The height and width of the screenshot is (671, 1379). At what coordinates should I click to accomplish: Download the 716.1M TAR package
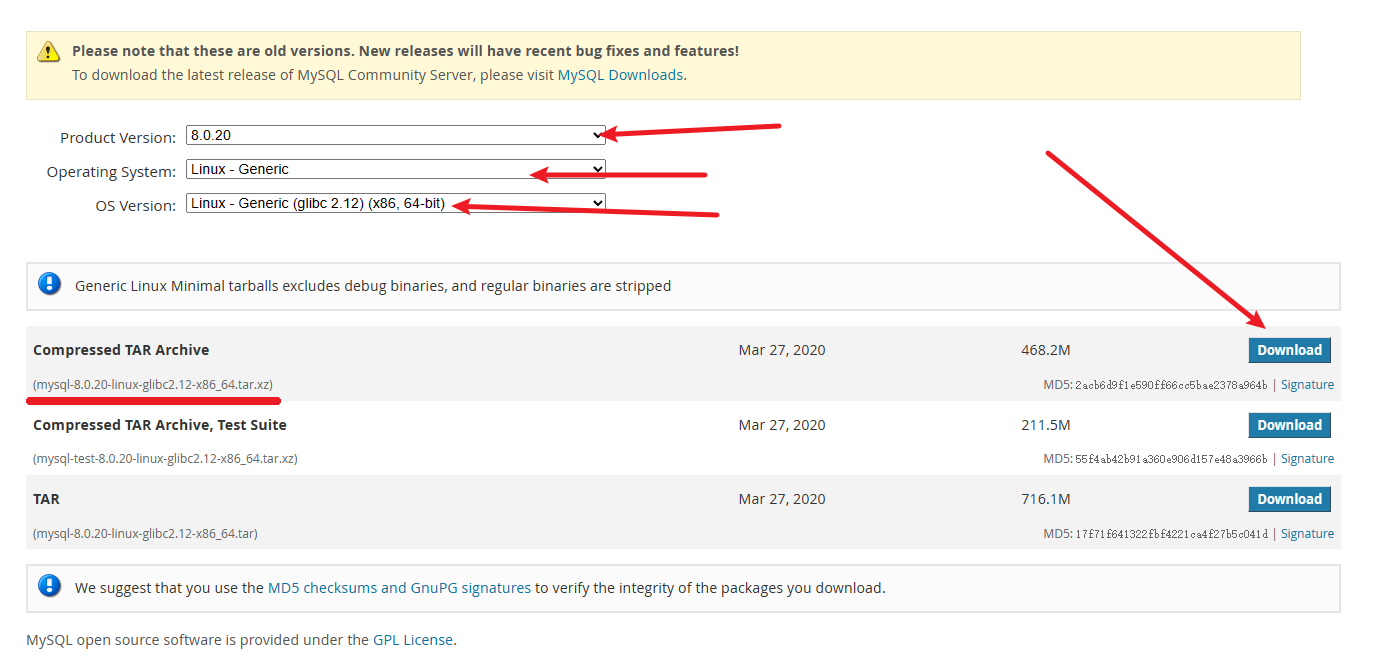tap(1289, 499)
